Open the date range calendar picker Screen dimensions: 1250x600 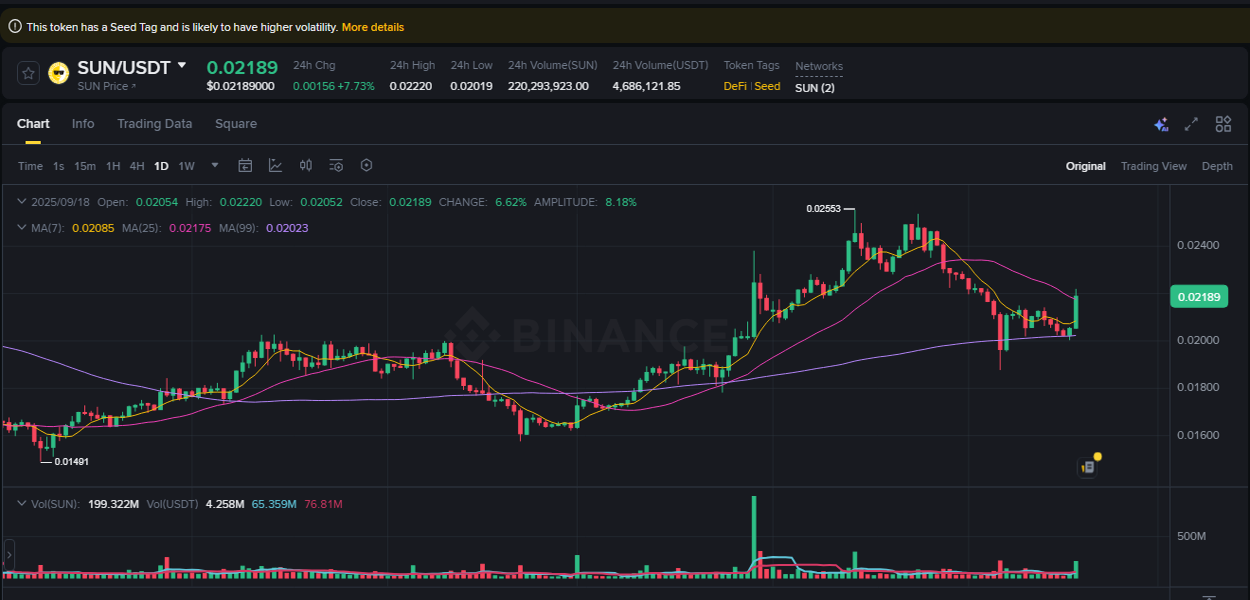click(245, 165)
